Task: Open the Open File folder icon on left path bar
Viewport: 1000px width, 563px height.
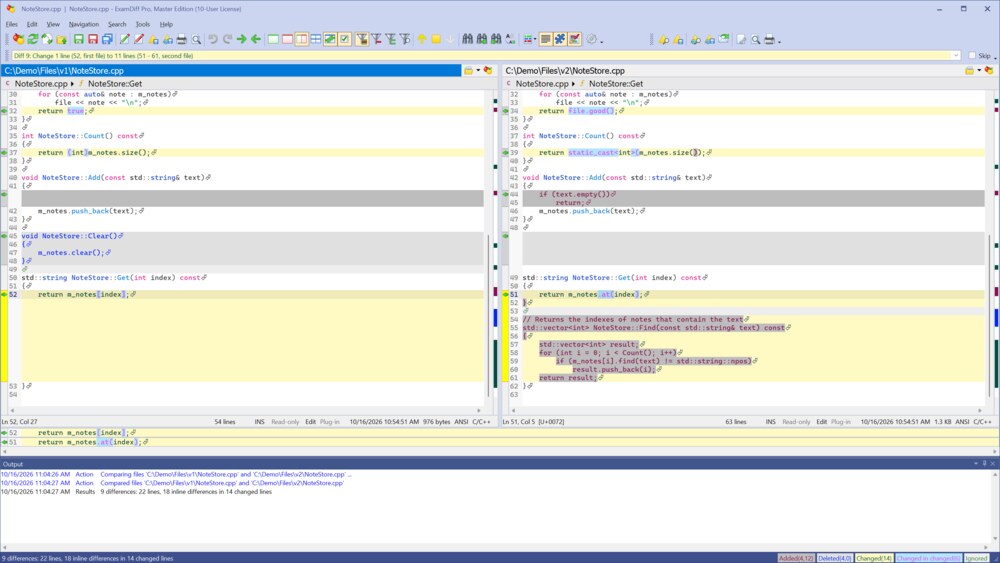Action: coord(469,71)
